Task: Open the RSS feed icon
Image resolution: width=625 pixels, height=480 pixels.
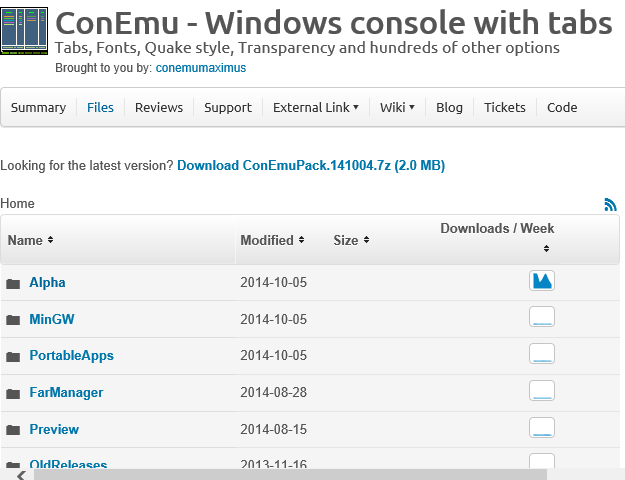Action: pyautogui.click(x=610, y=205)
